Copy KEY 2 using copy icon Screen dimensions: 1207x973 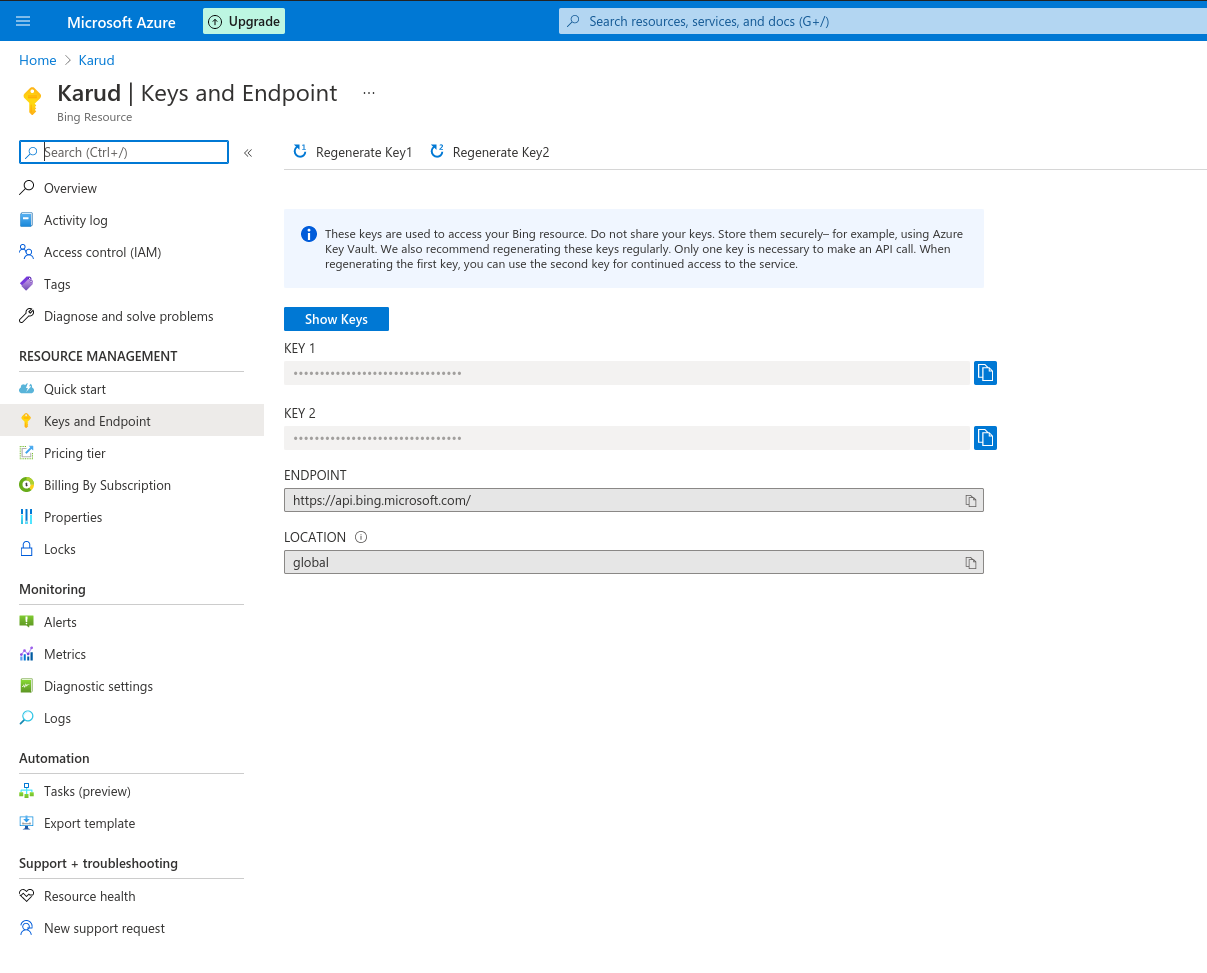pyautogui.click(x=985, y=438)
